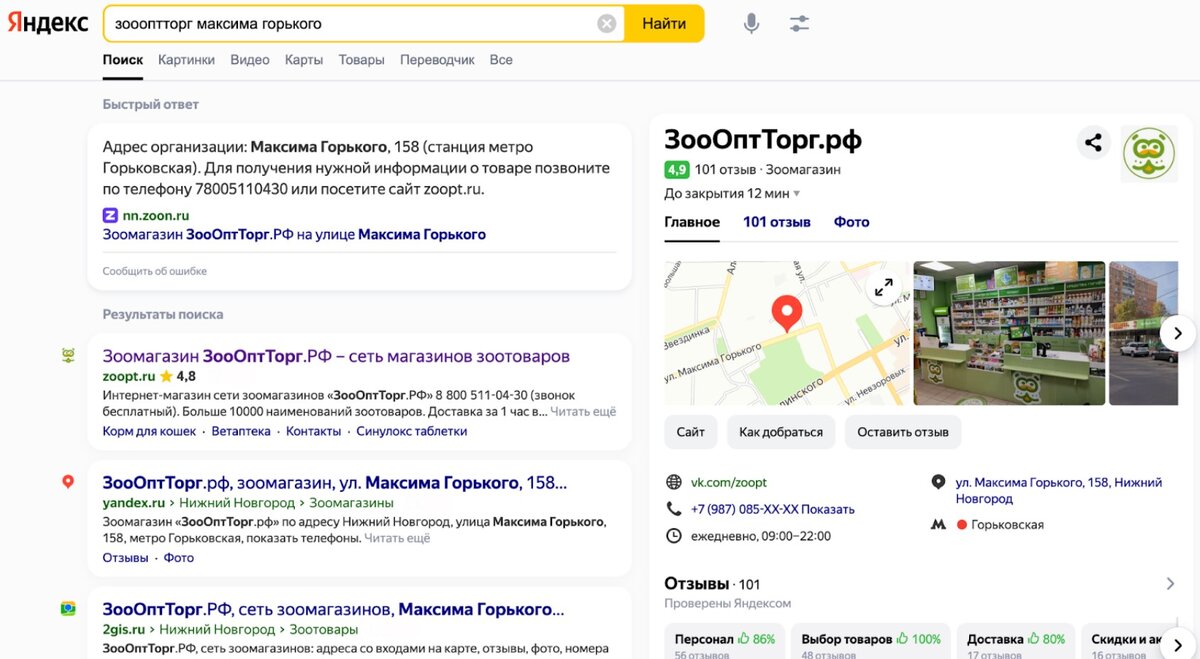Viewport: 1200px width, 659px height.
Task: Click Горьковская metro station link
Action: 1008,524
